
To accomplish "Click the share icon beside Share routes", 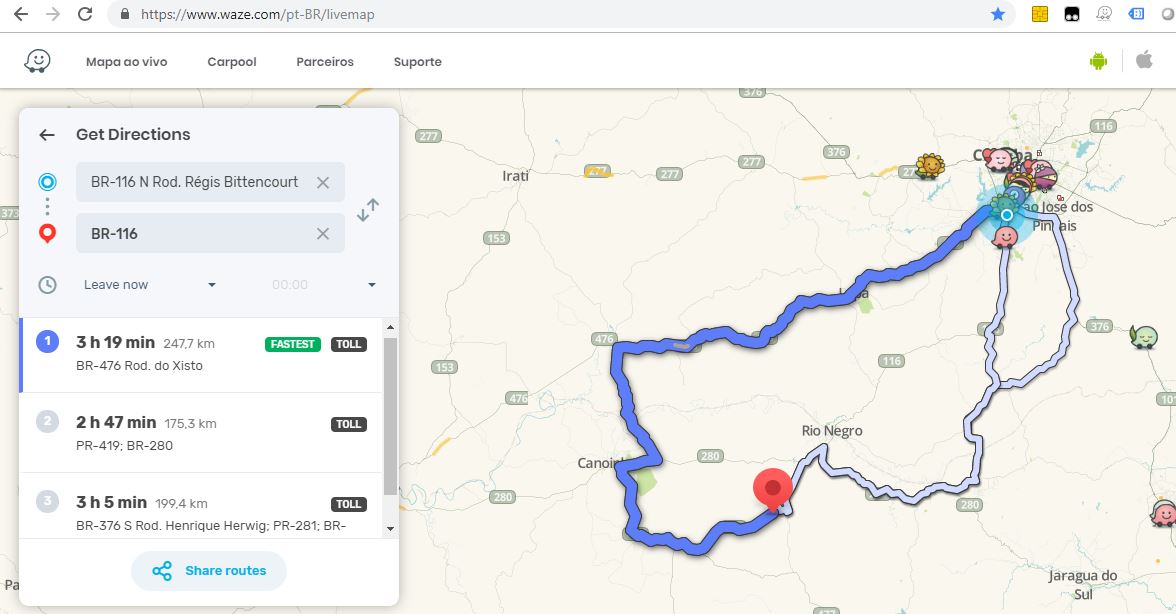I will click(x=162, y=571).
